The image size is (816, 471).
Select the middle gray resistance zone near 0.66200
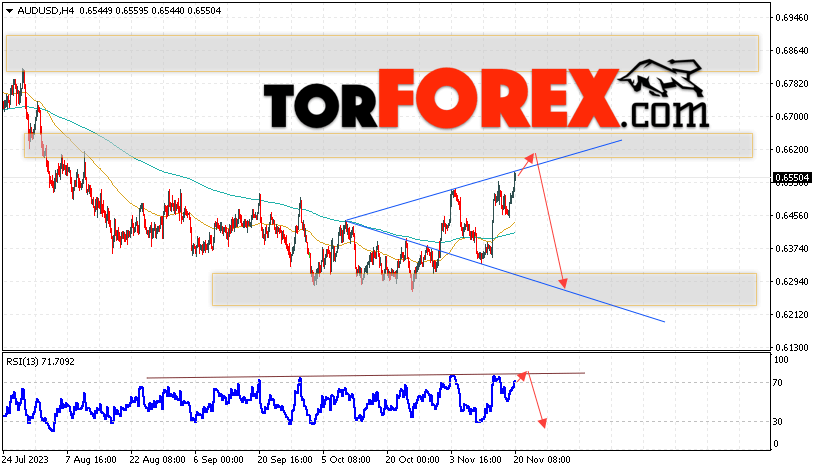[388, 145]
